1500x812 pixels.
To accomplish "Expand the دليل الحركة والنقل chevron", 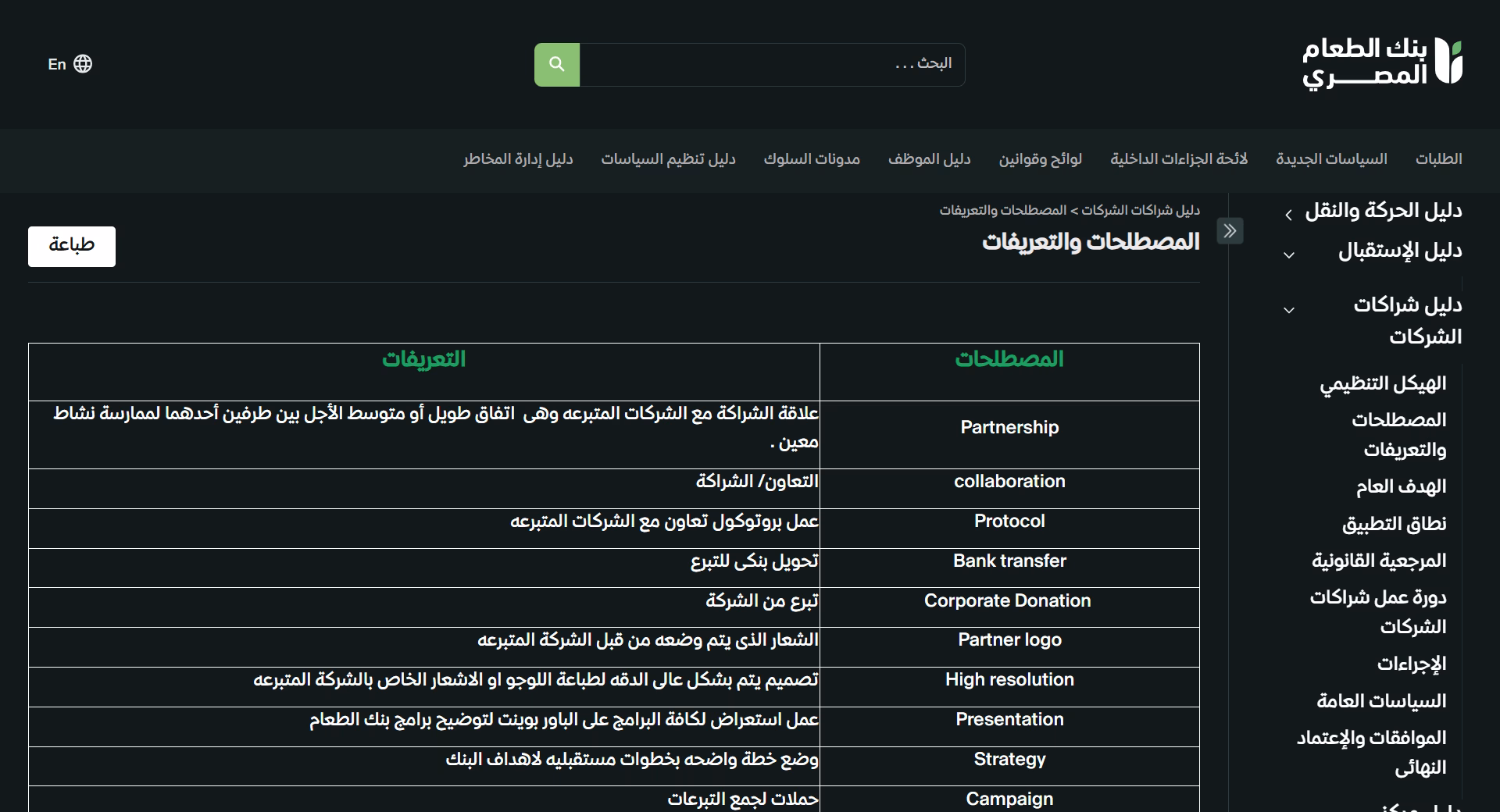I will (1288, 215).
